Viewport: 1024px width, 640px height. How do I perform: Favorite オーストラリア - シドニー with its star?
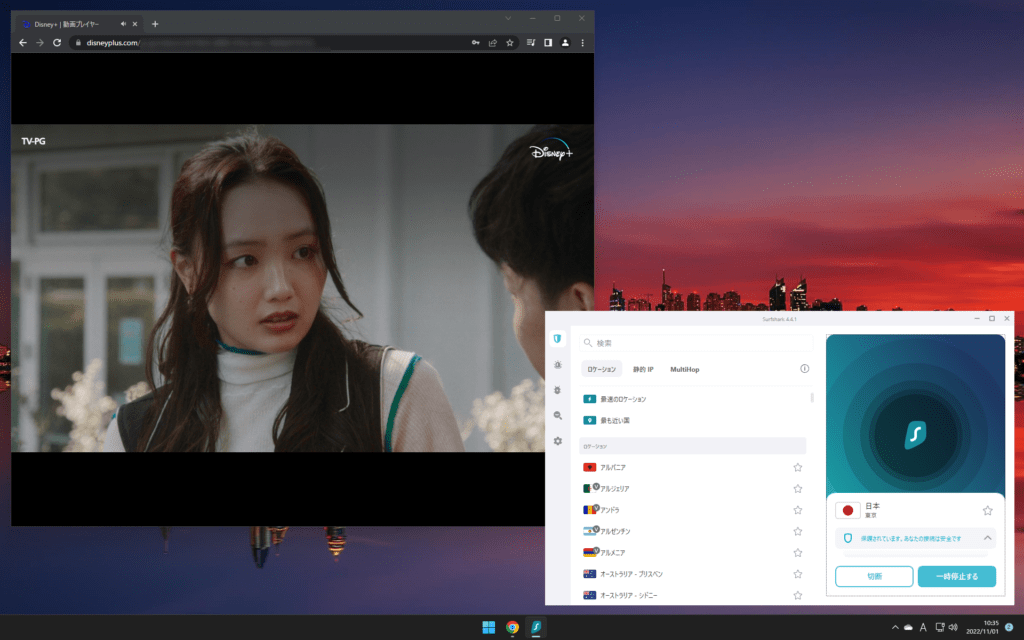click(x=797, y=595)
